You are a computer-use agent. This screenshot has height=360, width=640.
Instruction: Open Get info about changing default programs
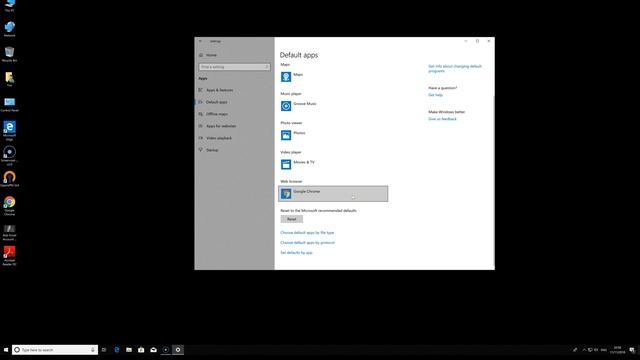tap(455, 69)
